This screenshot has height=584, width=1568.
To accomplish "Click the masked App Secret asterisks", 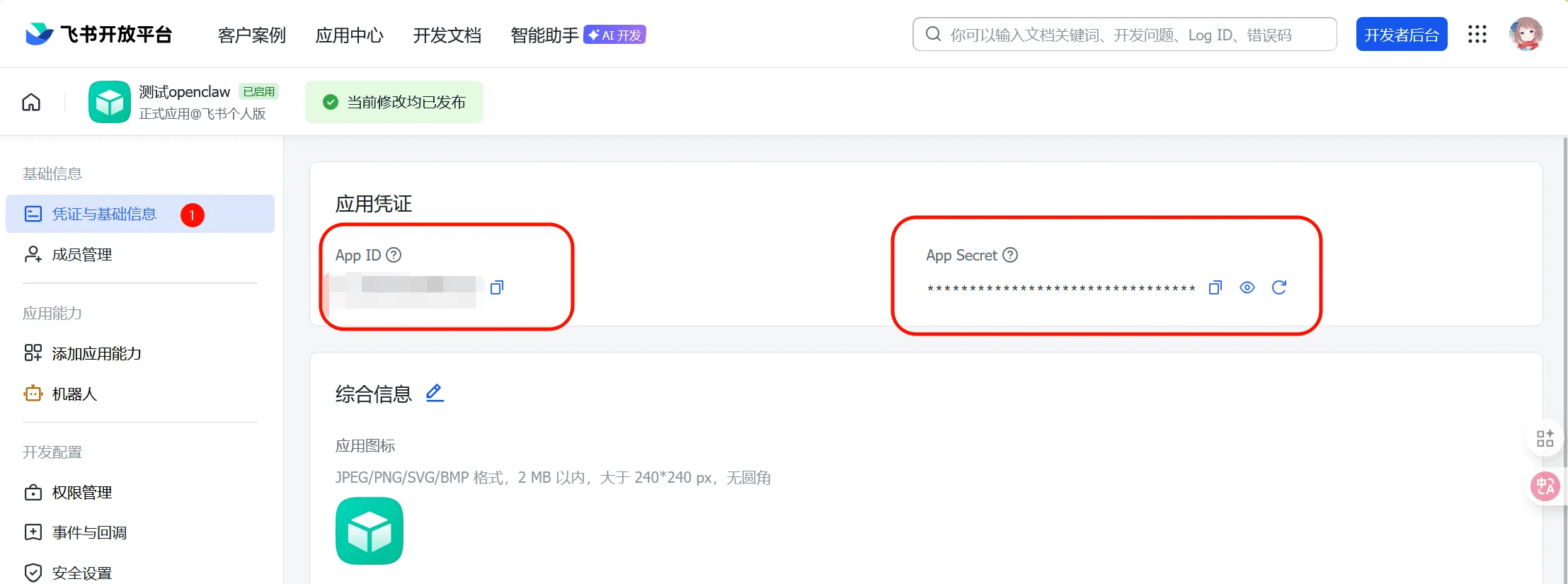I will [x=1061, y=288].
